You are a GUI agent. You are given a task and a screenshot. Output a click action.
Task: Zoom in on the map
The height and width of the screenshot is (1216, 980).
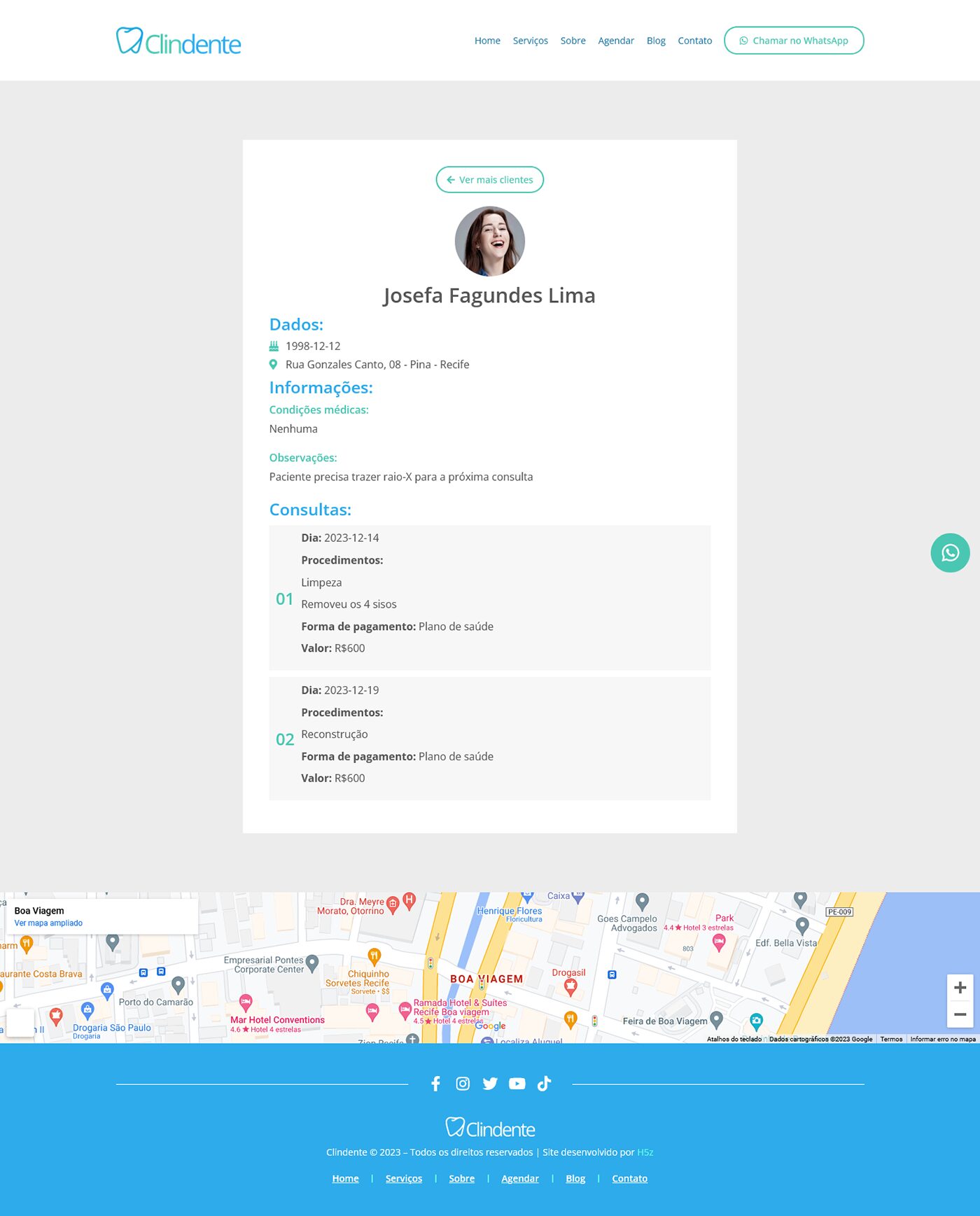[x=960, y=988]
